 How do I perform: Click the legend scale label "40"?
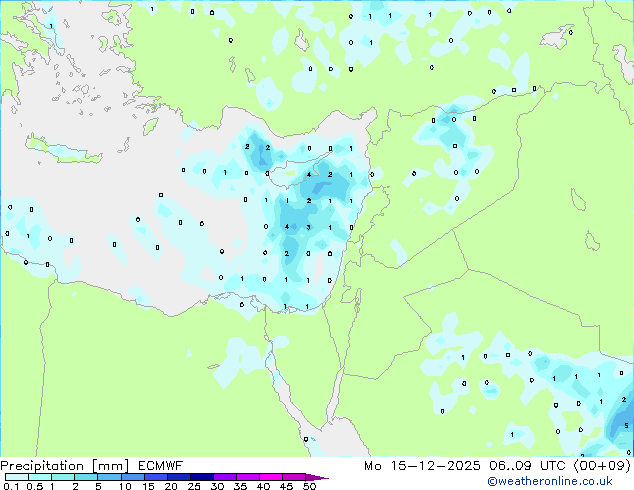263,486
